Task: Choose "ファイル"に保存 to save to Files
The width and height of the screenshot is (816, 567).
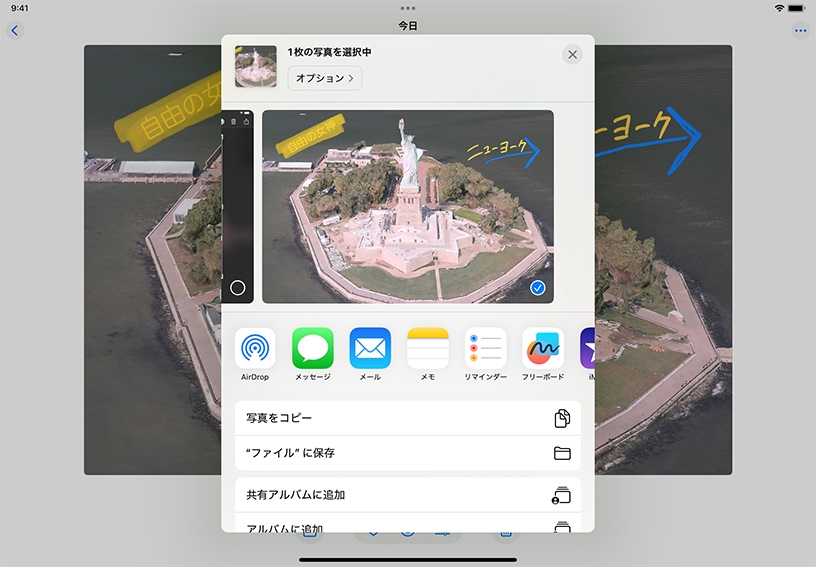Action: [x=407, y=453]
